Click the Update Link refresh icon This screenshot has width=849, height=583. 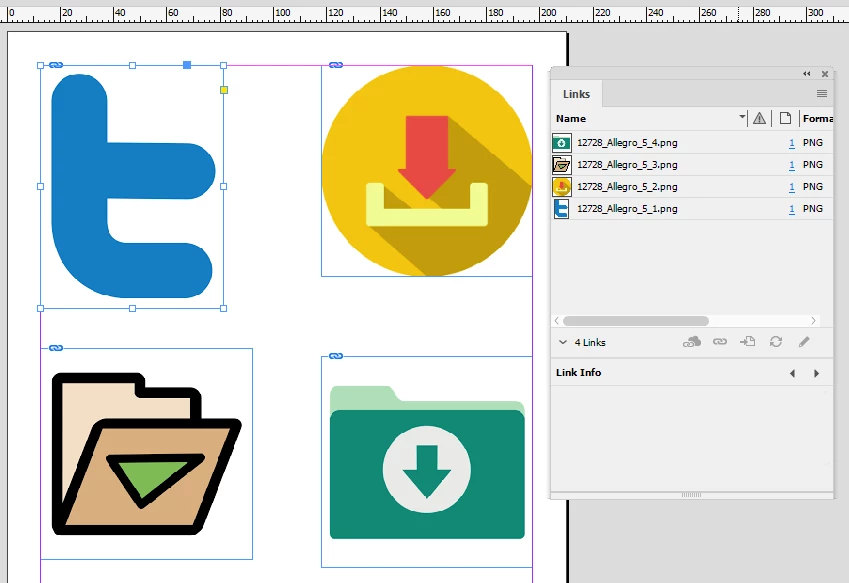[x=776, y=342]
